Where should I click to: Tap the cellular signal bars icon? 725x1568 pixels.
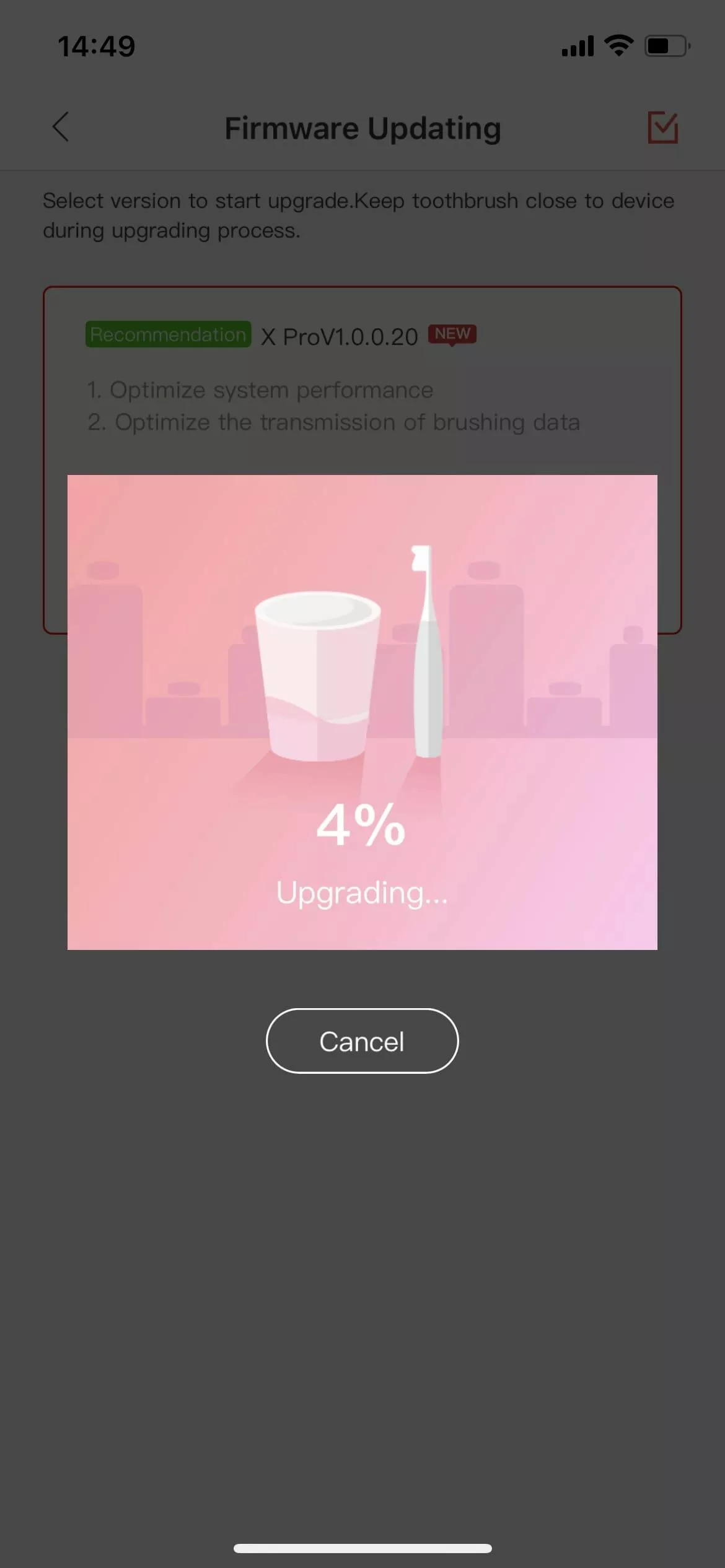(x=577, y=46)
